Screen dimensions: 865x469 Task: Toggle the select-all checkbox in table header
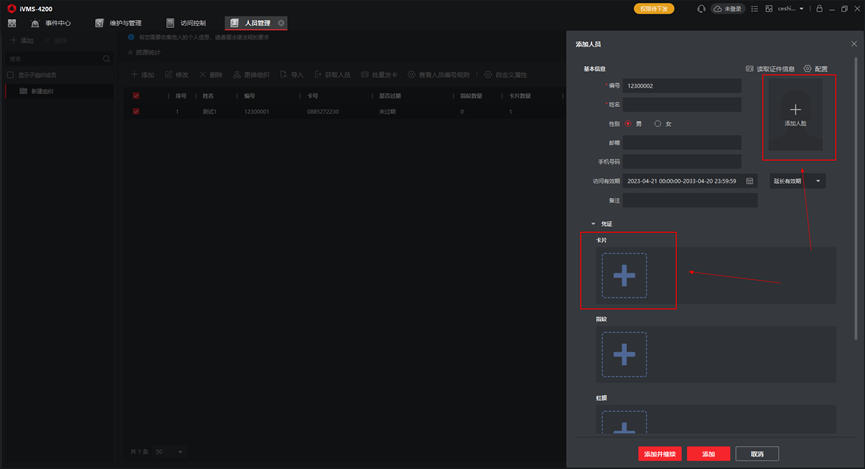136,96
